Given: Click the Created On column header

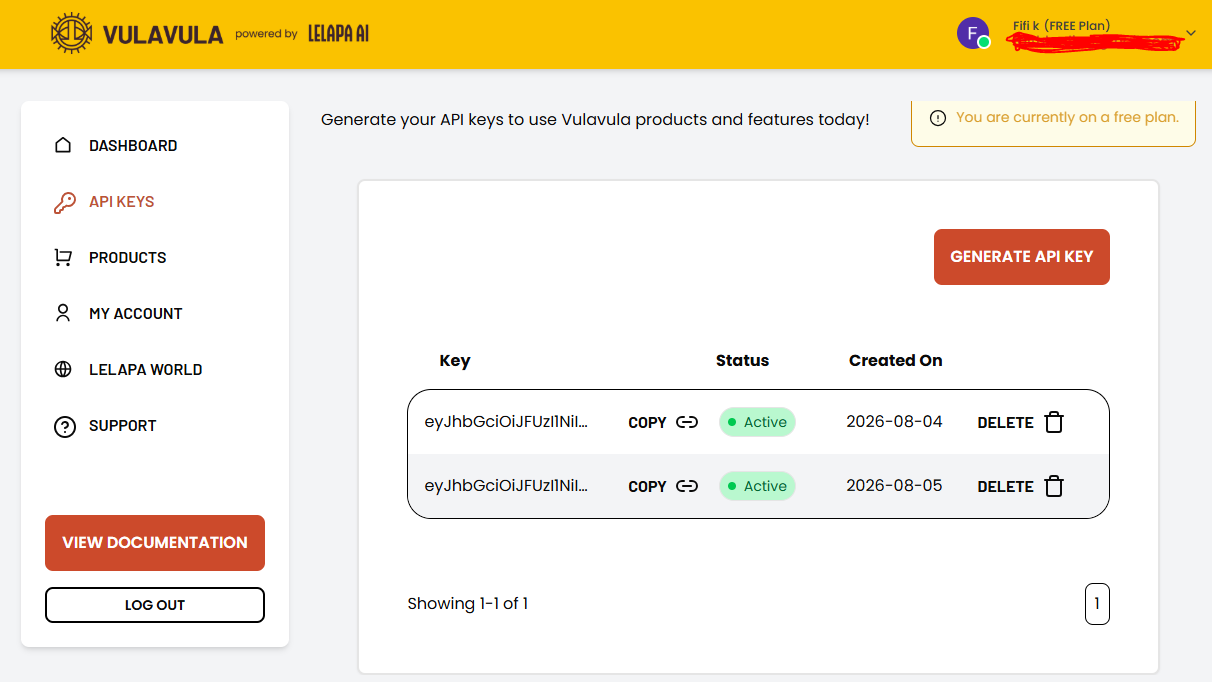Looking at the screenshot, I should tap(896, 360).
